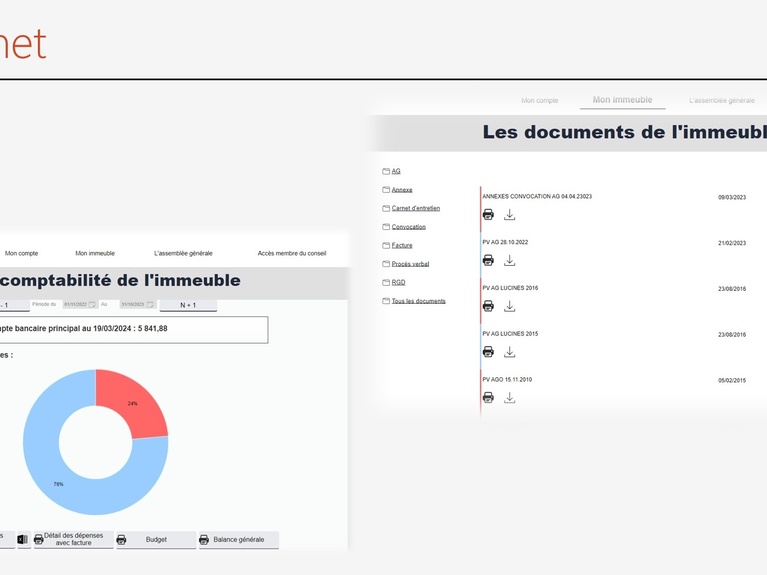Open L'assemblée générale tab in documents window
The width and height of the screenshot is (767, 575).
pos(722,100)
